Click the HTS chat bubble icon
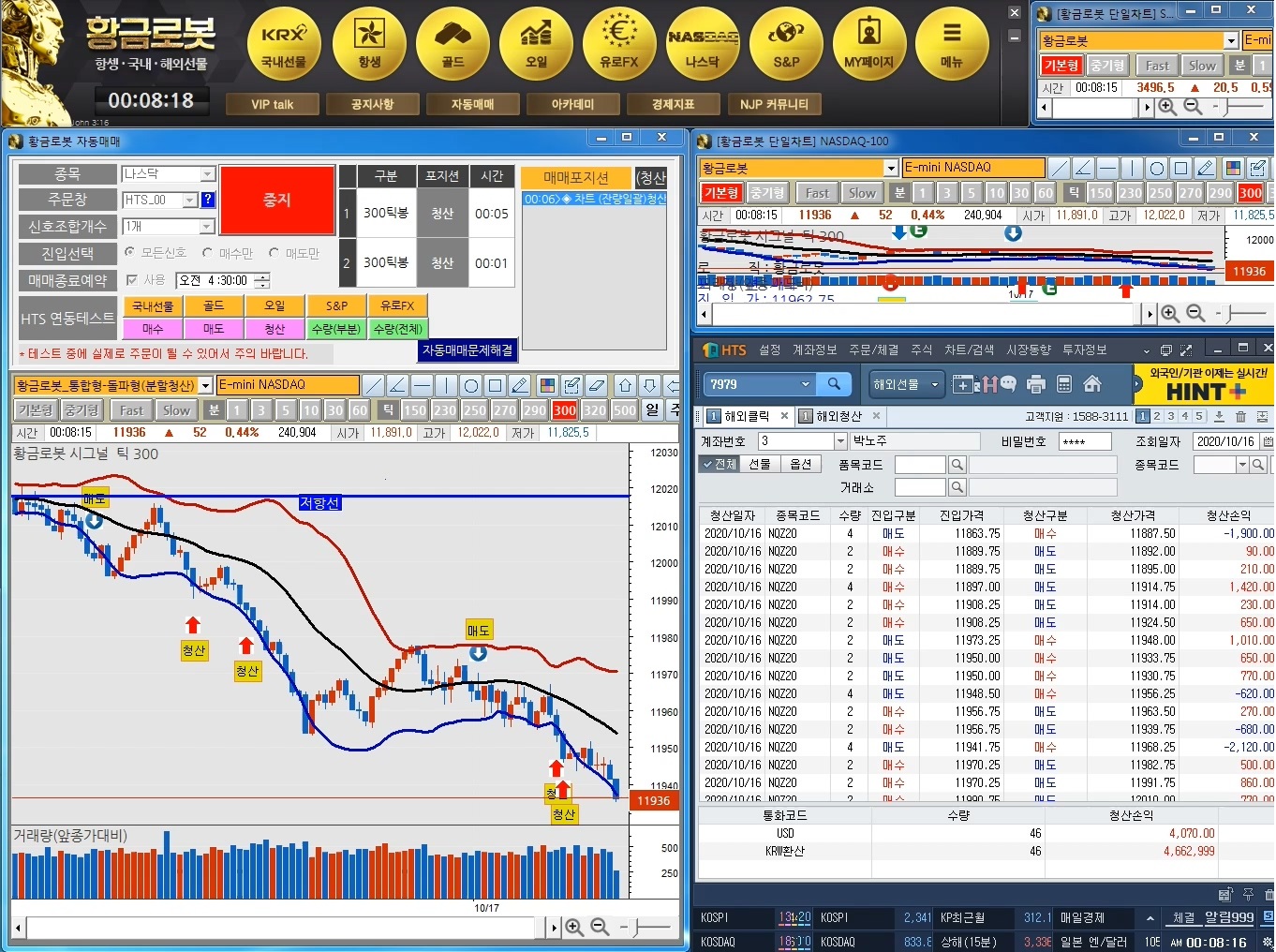This screenshot has width=1276, height=952. pos(1008,383)
